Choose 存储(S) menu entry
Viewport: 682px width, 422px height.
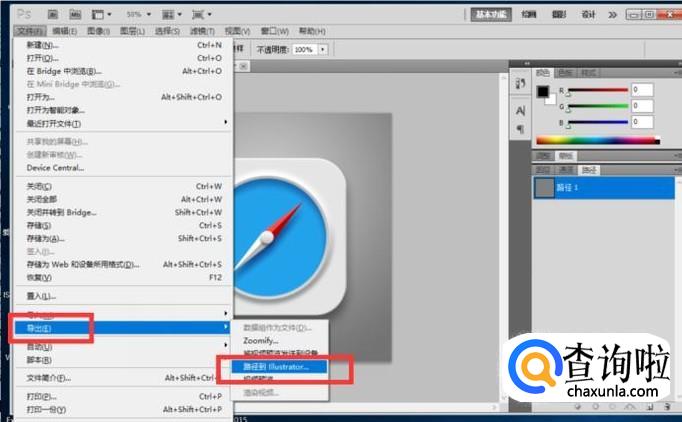[x=124, y=225]
